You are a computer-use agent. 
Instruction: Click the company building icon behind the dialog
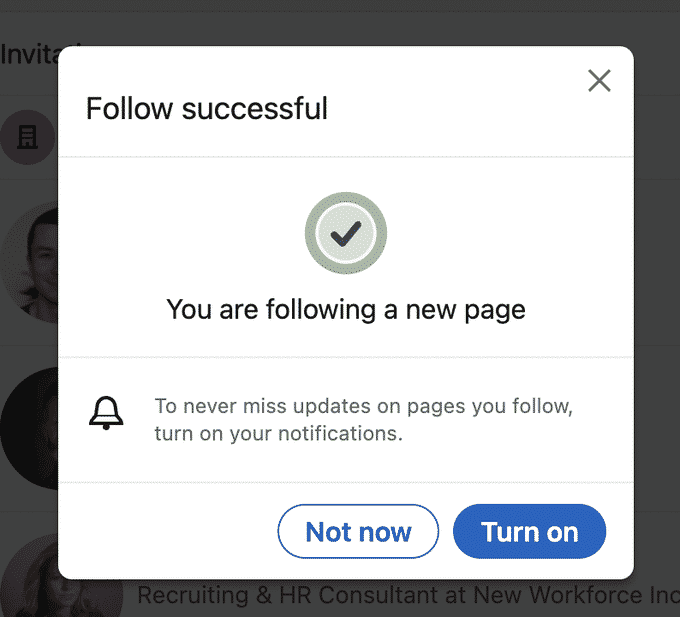[x=28, y=139]
